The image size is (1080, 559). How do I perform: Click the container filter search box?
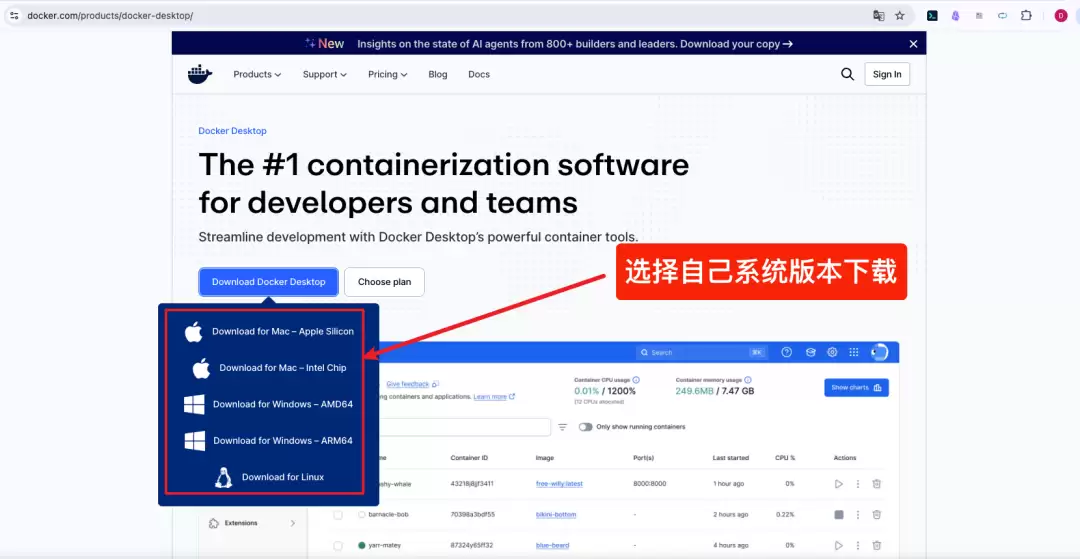coord(464,427)
